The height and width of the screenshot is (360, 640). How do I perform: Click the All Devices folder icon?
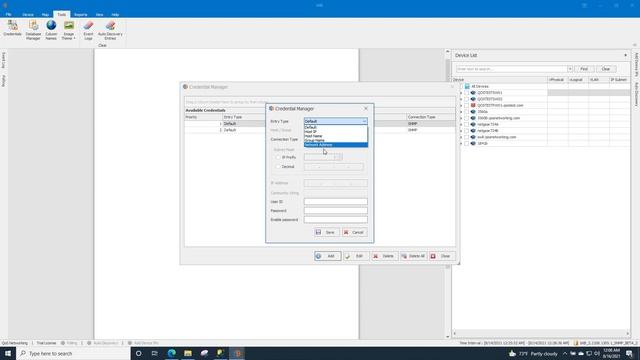tap(467, 87)
